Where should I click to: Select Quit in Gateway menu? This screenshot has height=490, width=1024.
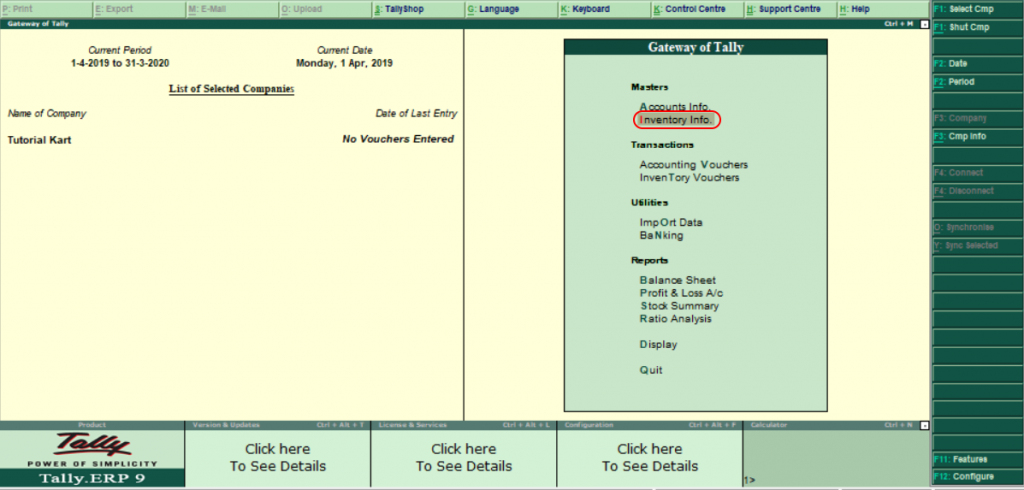coord(651,370)
